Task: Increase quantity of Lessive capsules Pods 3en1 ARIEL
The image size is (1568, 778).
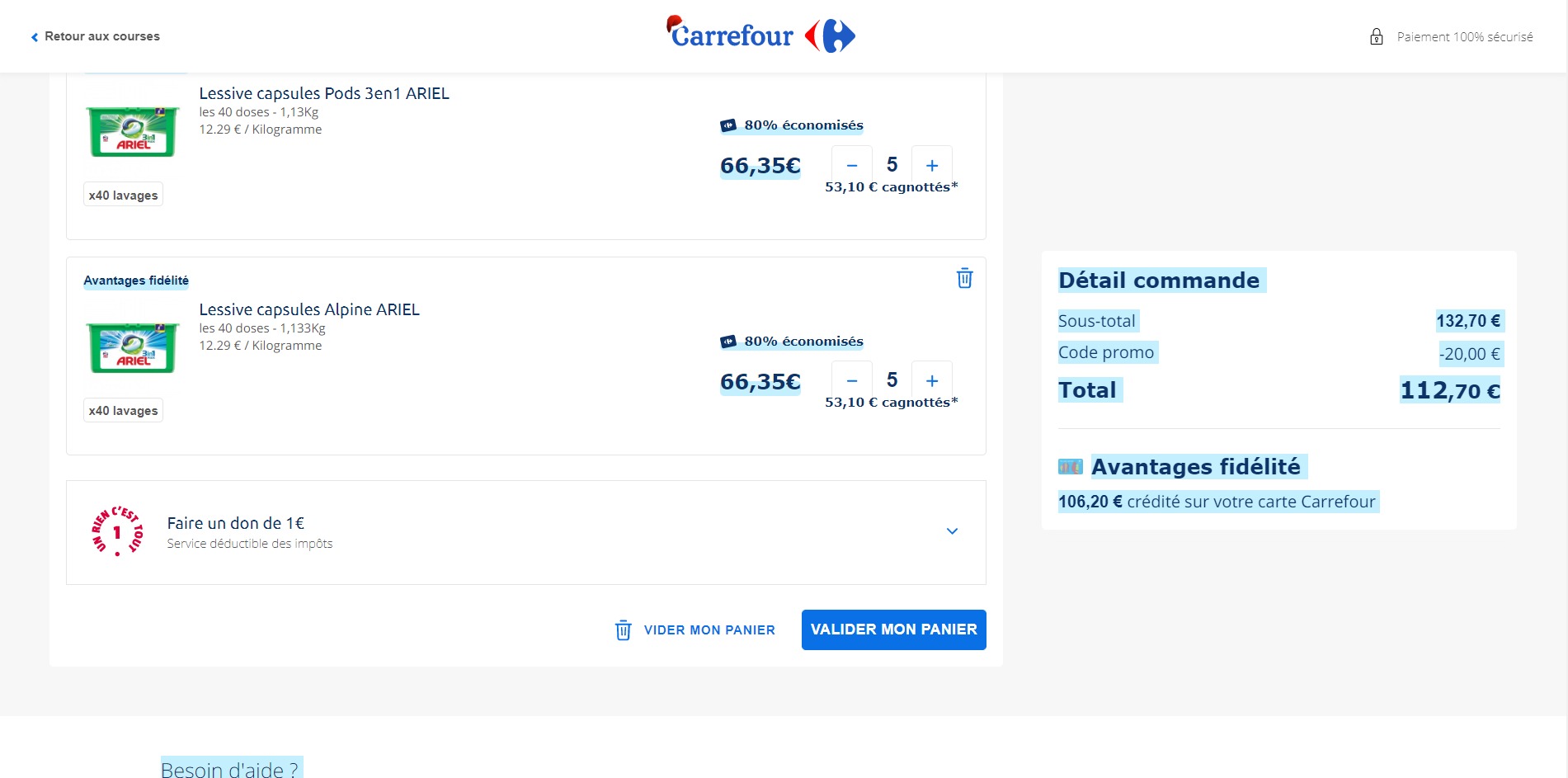Action: pos(932,165)
